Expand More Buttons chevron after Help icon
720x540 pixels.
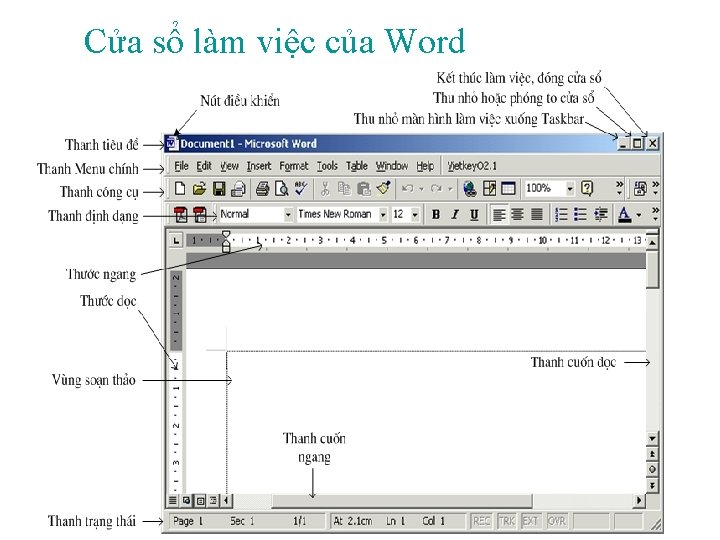(x=619, y=188)
